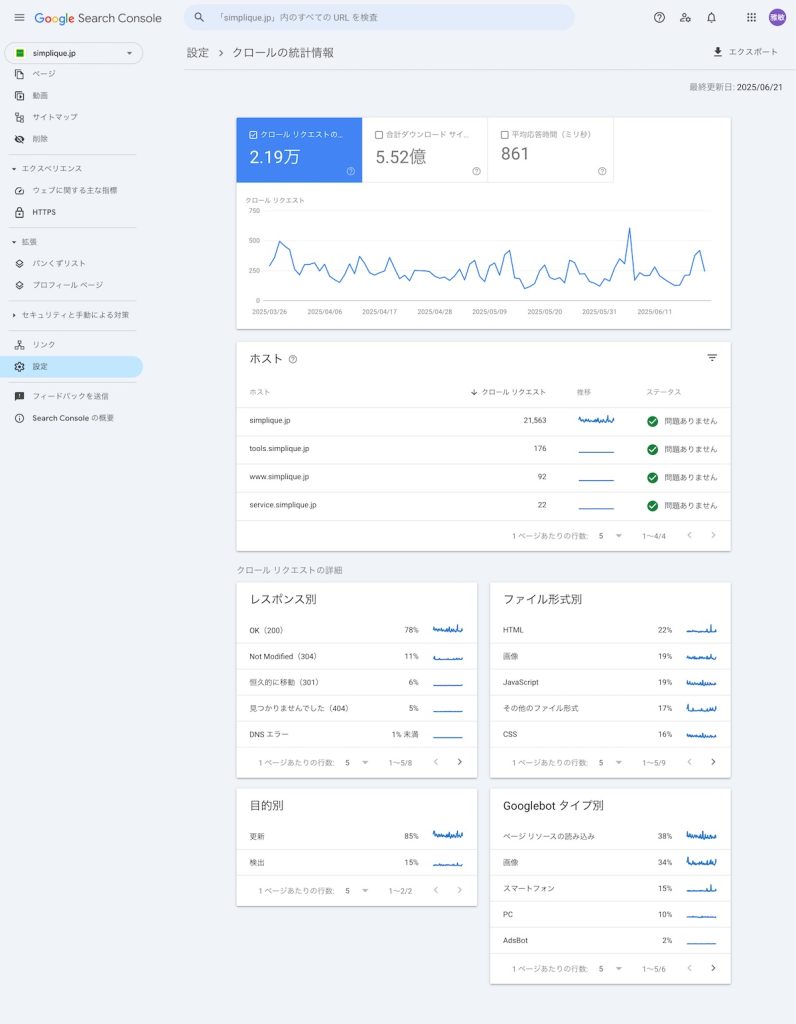The image size is (796, 1024).
Task: Open rows-per-page dropdown in ファイル形式別 card
Action: pos(611,762)
